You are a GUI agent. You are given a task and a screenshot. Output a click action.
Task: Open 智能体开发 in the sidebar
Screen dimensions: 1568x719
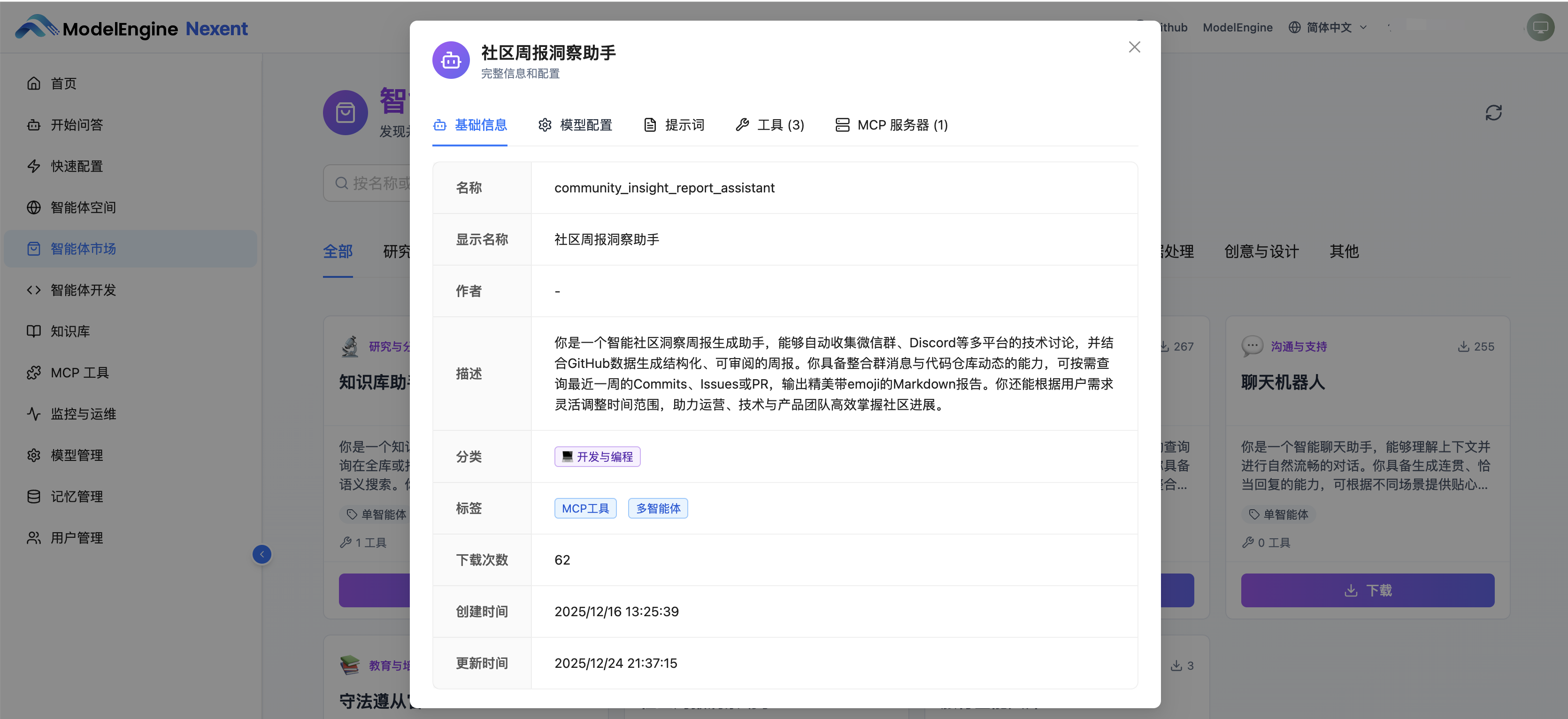tap(83, 290)
